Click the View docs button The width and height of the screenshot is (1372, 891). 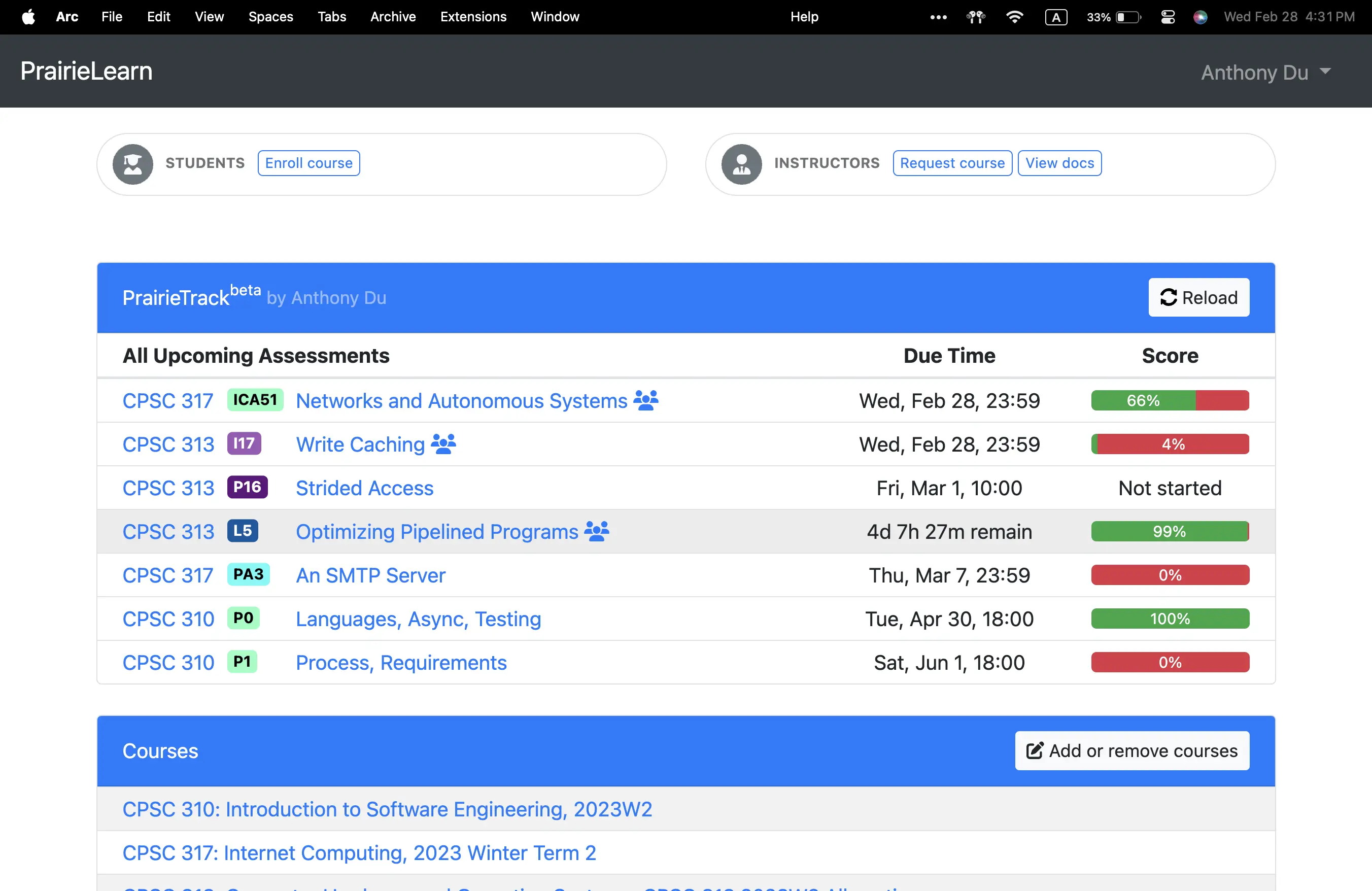tap(1059, 162)
